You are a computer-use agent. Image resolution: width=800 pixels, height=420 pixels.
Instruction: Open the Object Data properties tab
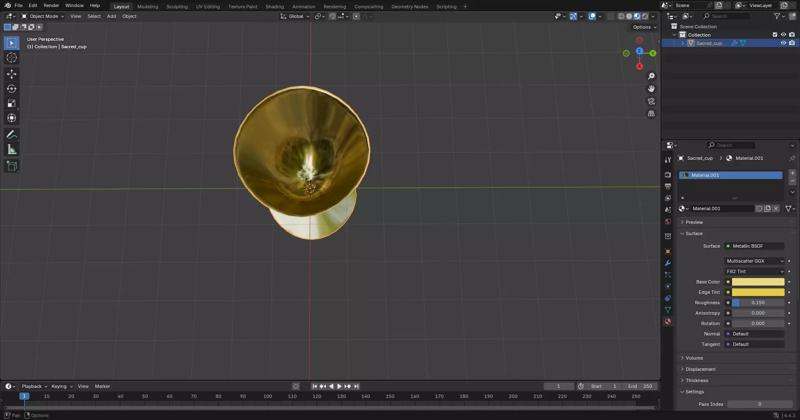(668, 310)
